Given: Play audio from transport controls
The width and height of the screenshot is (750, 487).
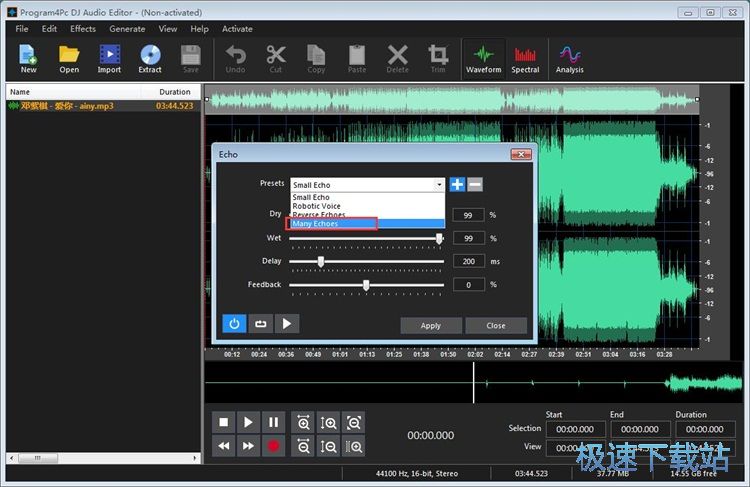Looking at the screenshot, I should (x=248, y=422).
